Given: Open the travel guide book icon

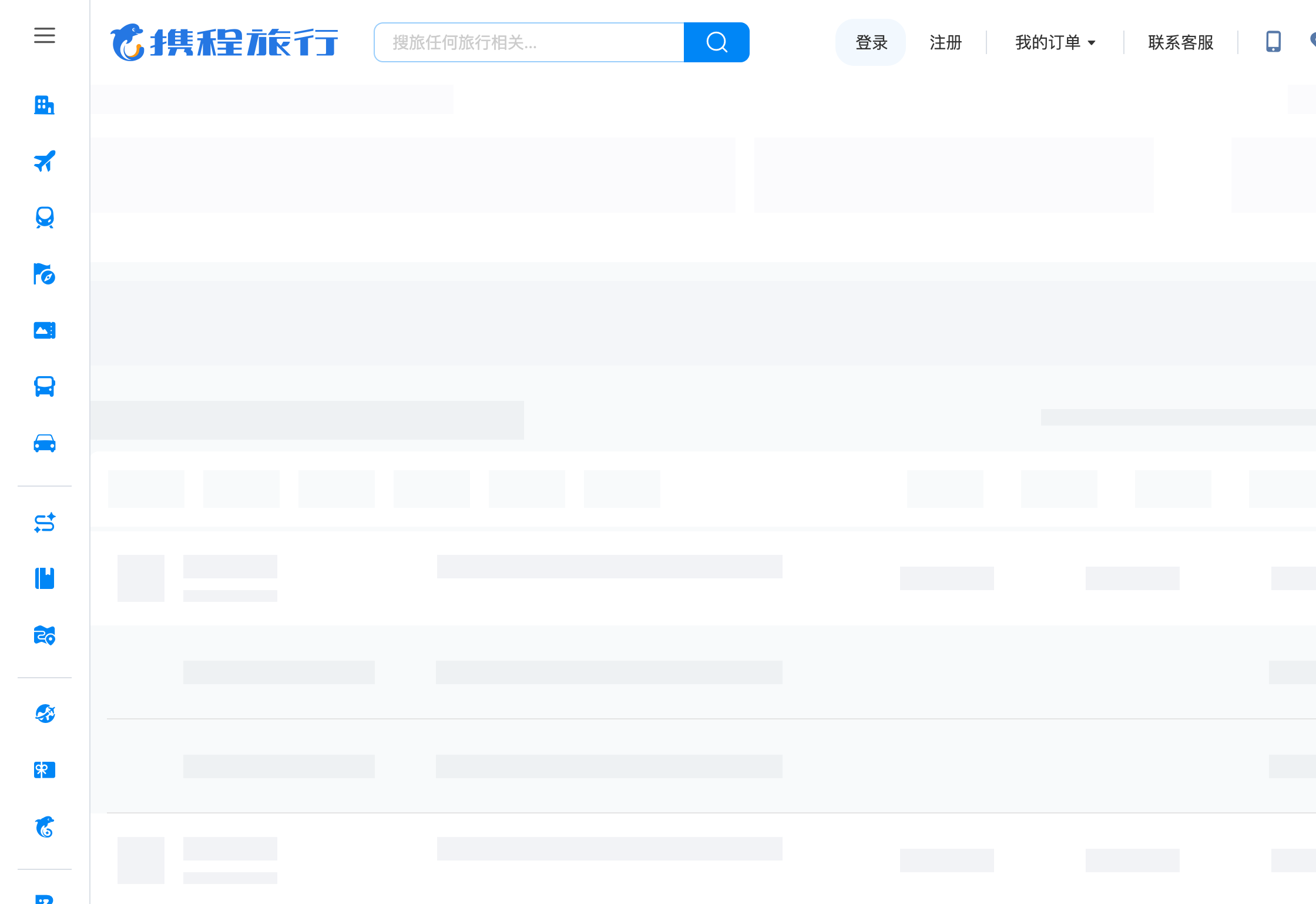Looking at the screenshot, I should point(45,579).
